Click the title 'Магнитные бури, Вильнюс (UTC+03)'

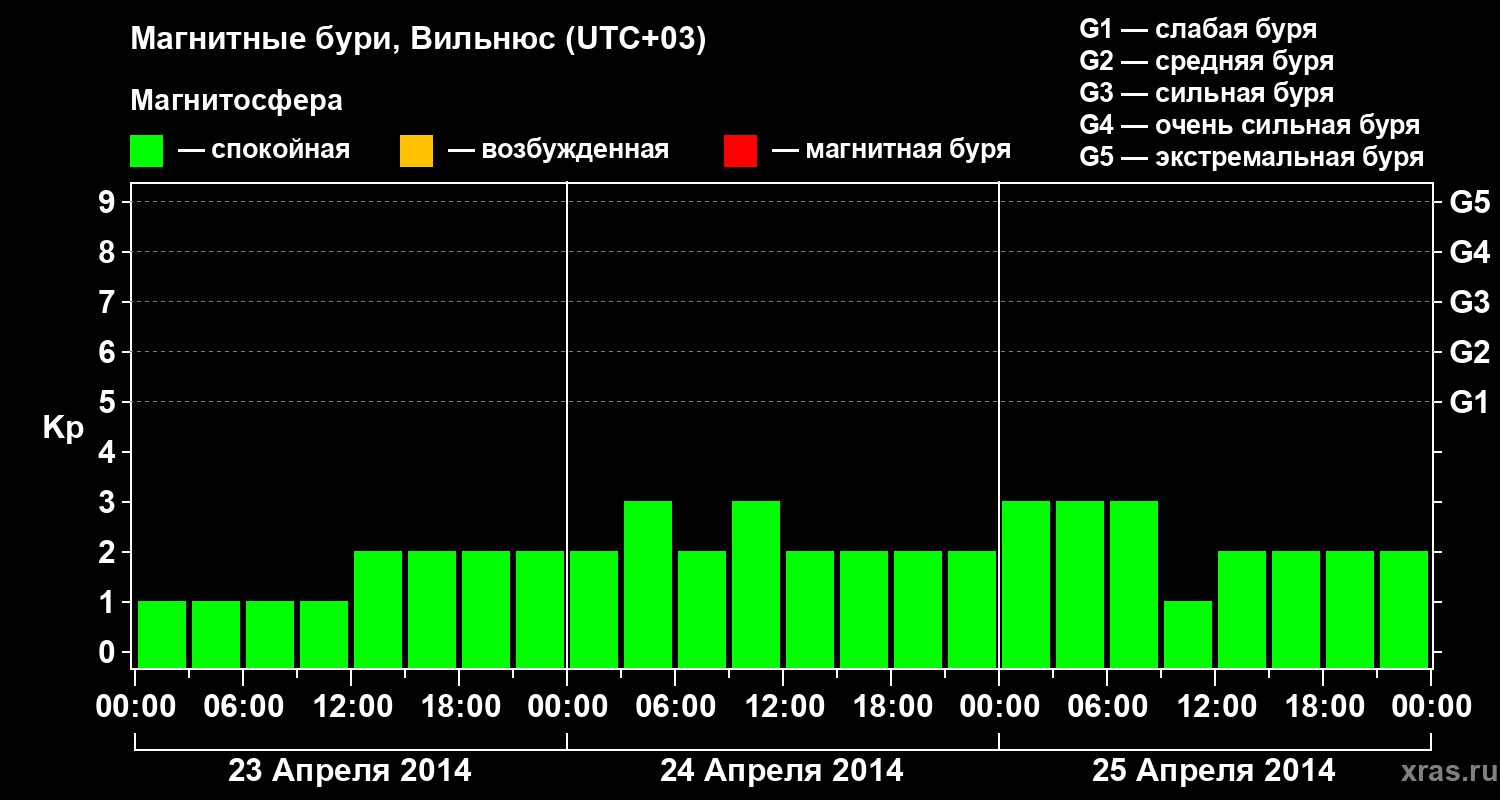(418, 41)
